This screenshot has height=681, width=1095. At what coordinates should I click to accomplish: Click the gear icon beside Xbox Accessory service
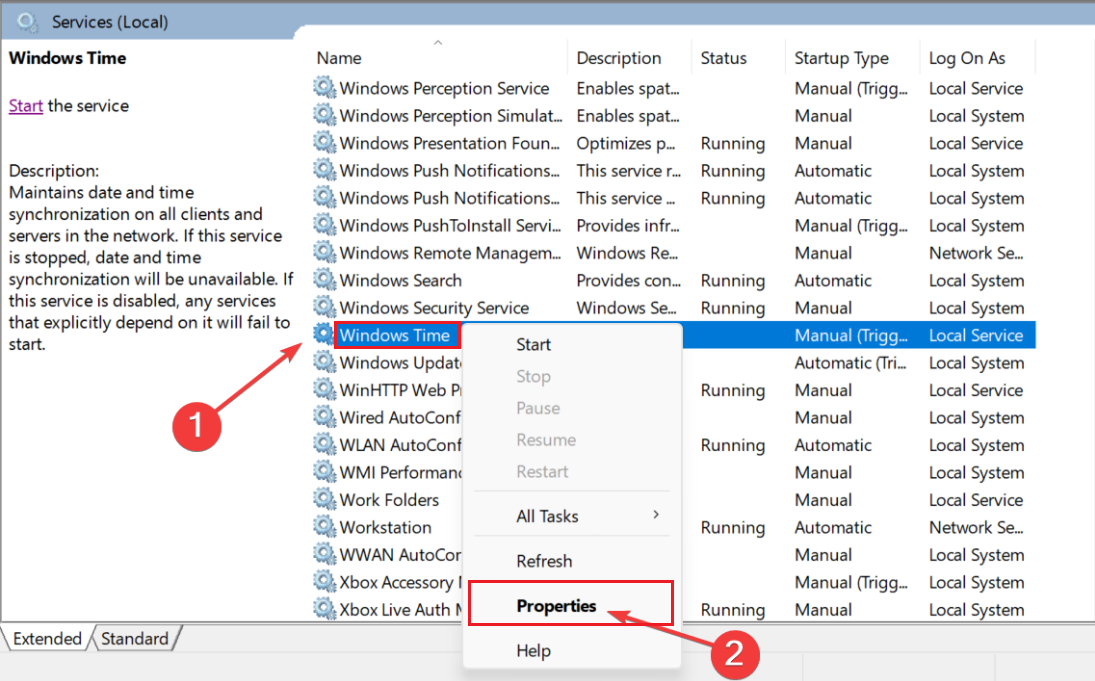pos(324,582)
